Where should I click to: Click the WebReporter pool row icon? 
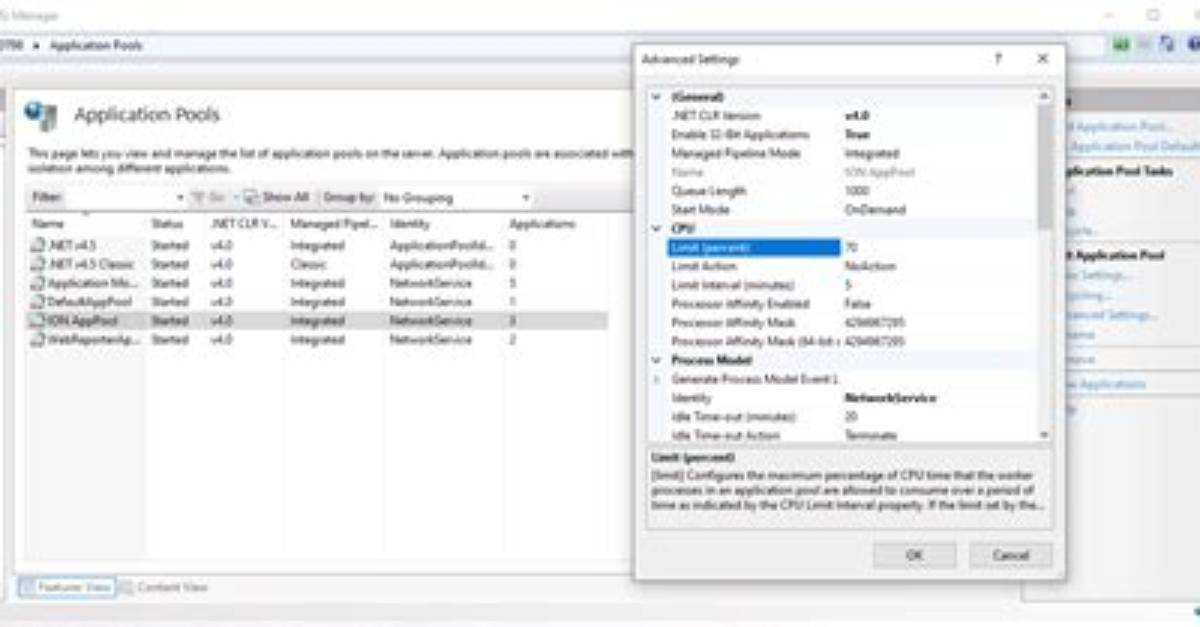pos(38,340)
